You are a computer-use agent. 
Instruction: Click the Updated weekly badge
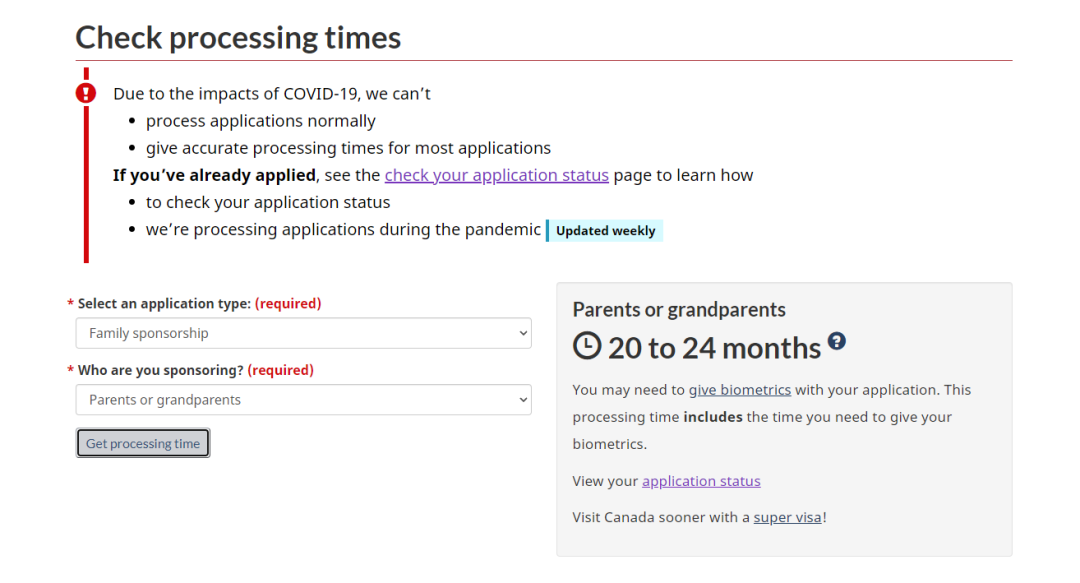point(605,231)
